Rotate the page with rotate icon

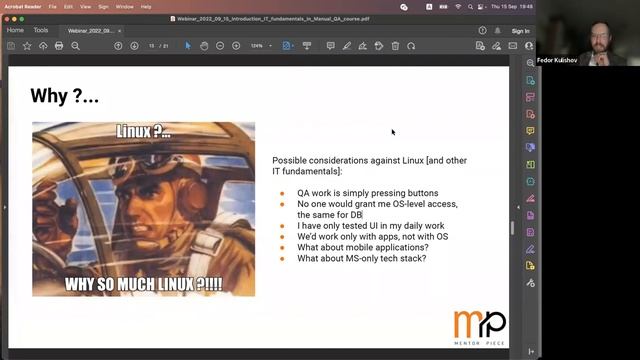click(411, 46)
